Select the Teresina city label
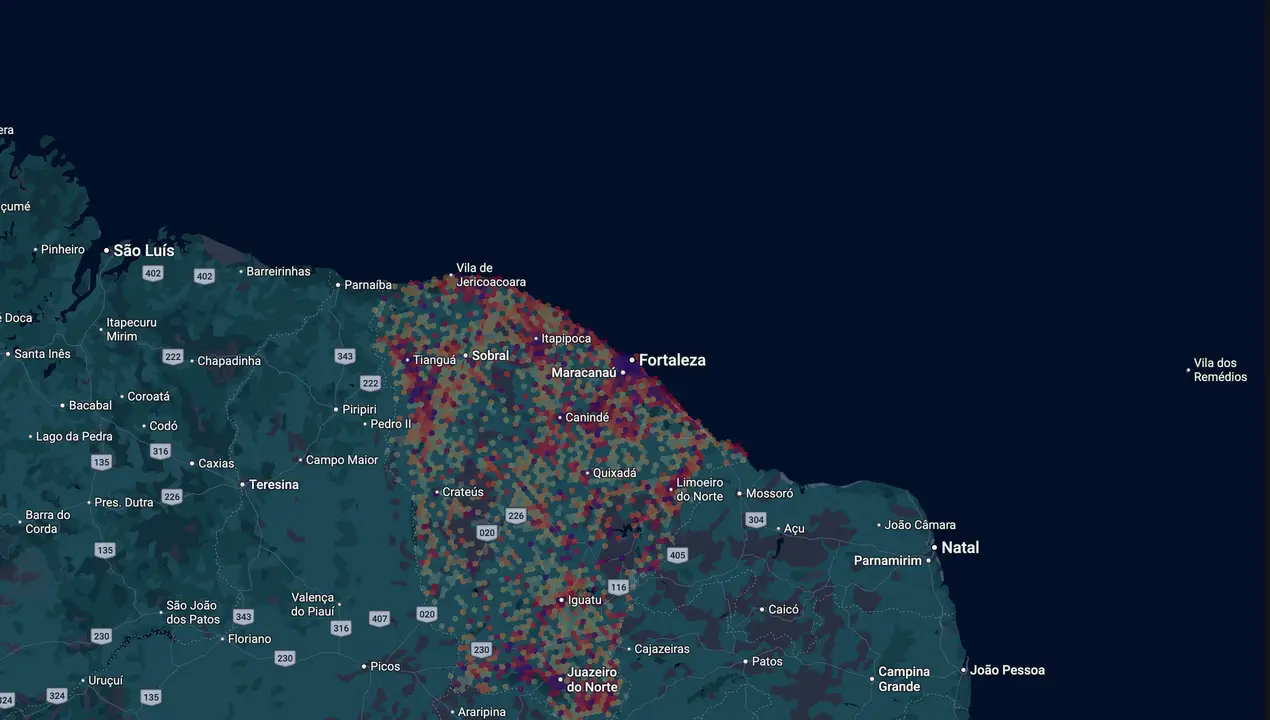This screenshot has height=720, width=1270. (274, 485)
